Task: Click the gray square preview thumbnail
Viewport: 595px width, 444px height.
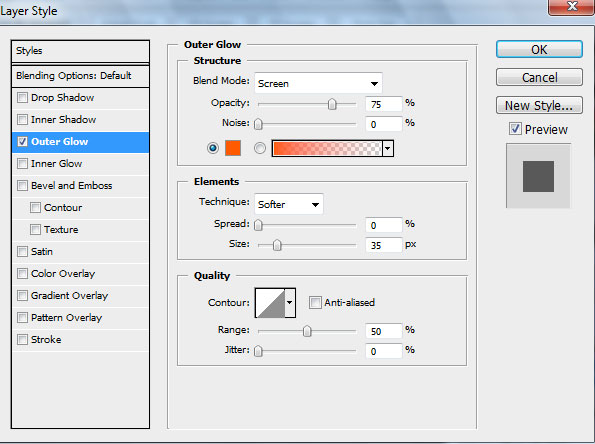Action: pyautogui.click(x=538, y=176)
